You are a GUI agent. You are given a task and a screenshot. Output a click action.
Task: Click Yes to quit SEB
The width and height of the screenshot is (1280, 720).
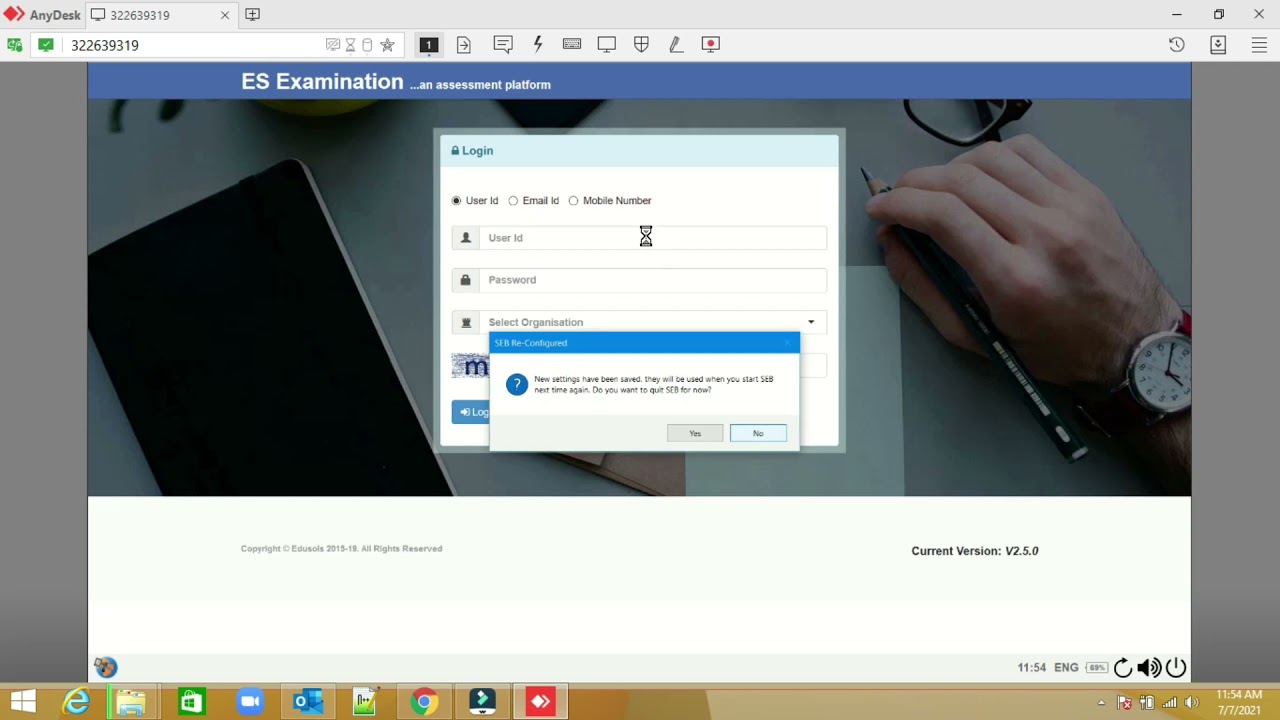pos(695,433)
